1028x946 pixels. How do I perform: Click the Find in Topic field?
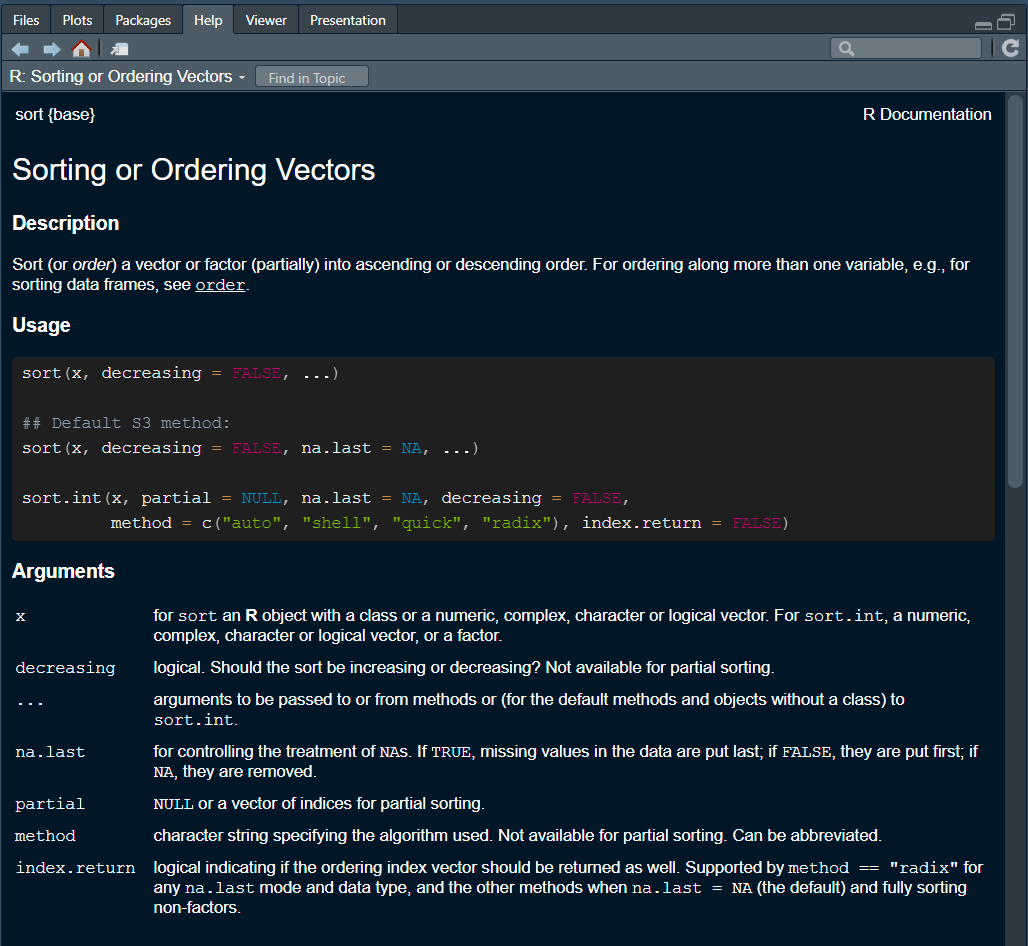[x=312, y=78]
